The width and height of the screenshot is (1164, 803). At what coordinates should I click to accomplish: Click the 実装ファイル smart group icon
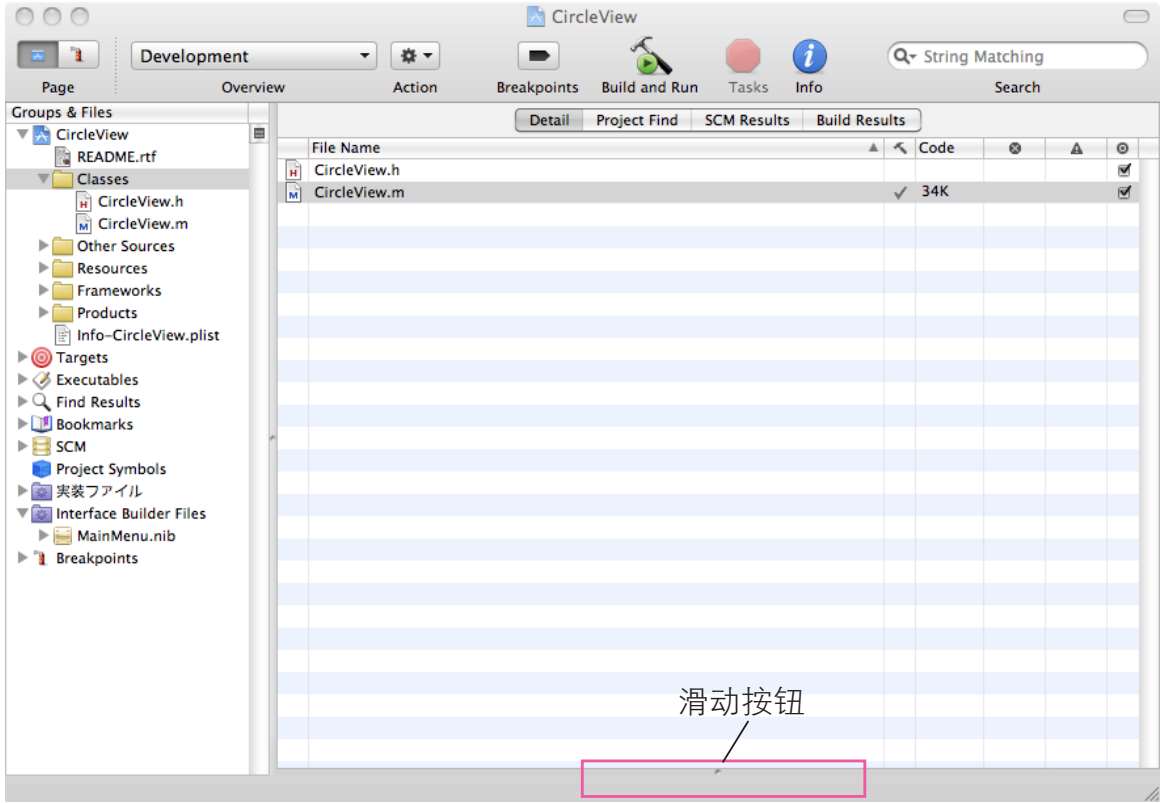[42, 491]
